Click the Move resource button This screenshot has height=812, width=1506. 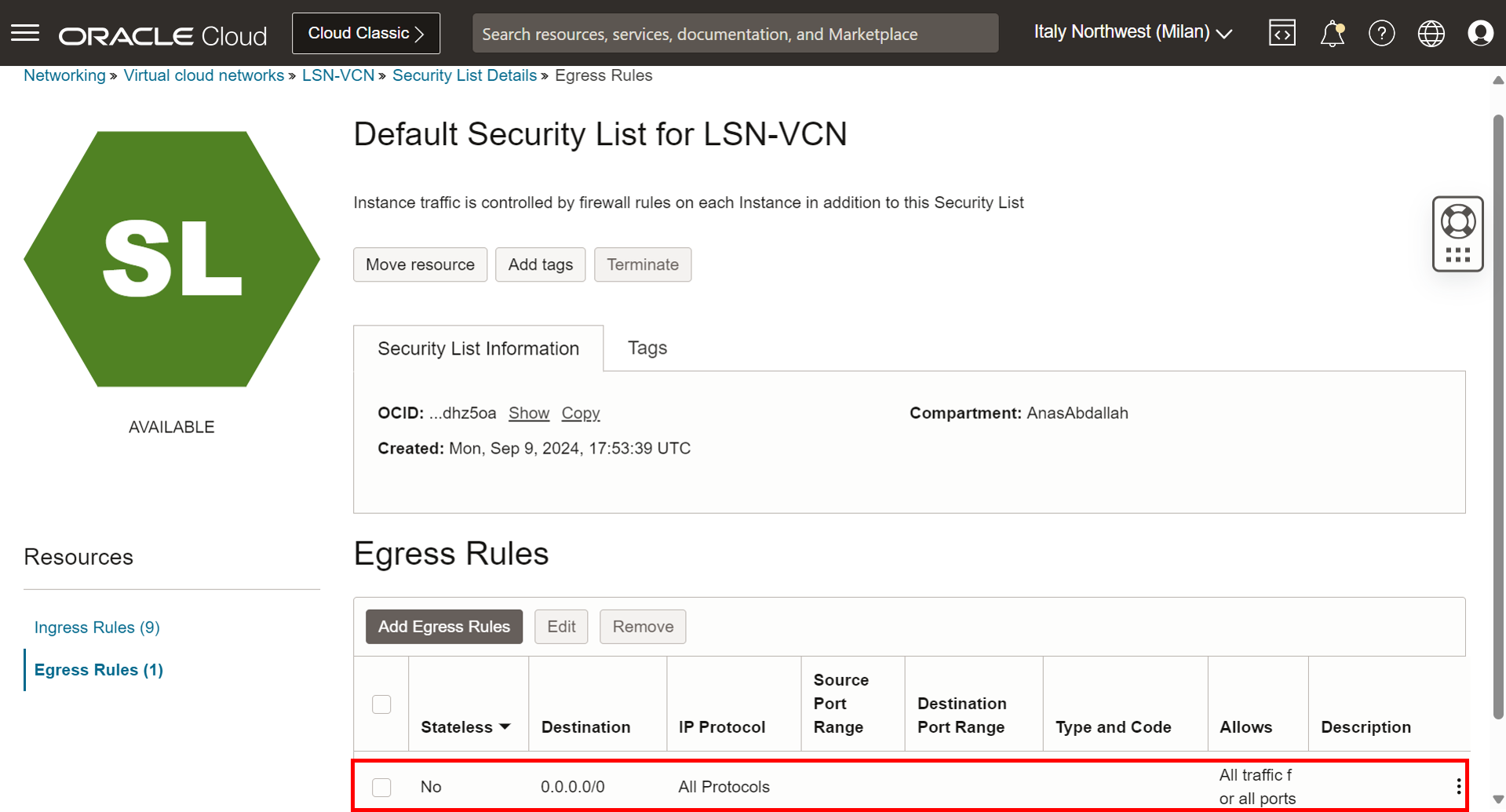[x=420, y=264]
